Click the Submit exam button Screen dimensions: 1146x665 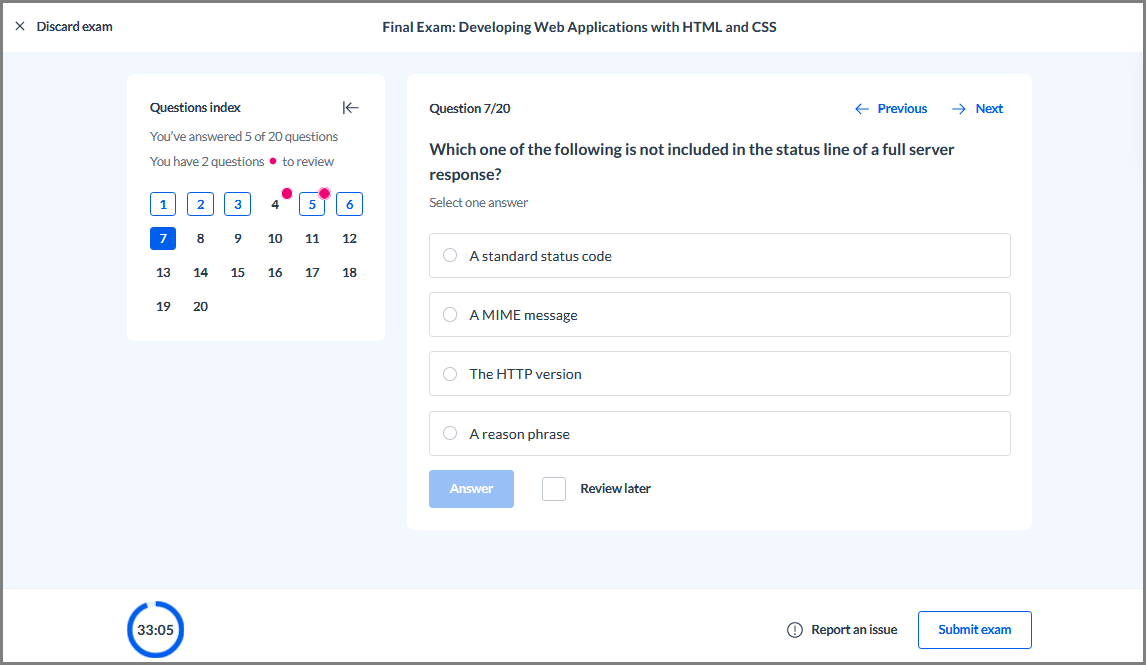pos(974,630)
